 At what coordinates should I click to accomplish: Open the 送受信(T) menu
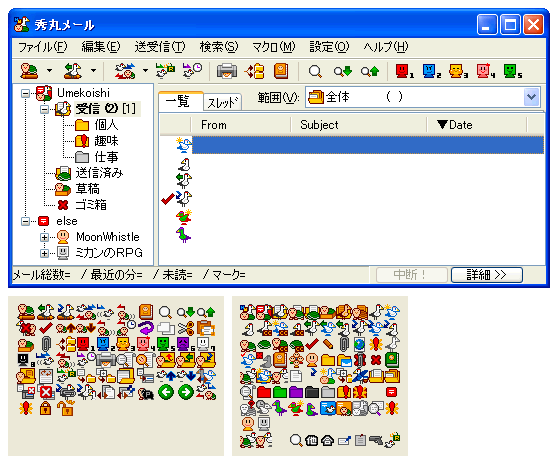pyautogui.click(x=159, y=47)
